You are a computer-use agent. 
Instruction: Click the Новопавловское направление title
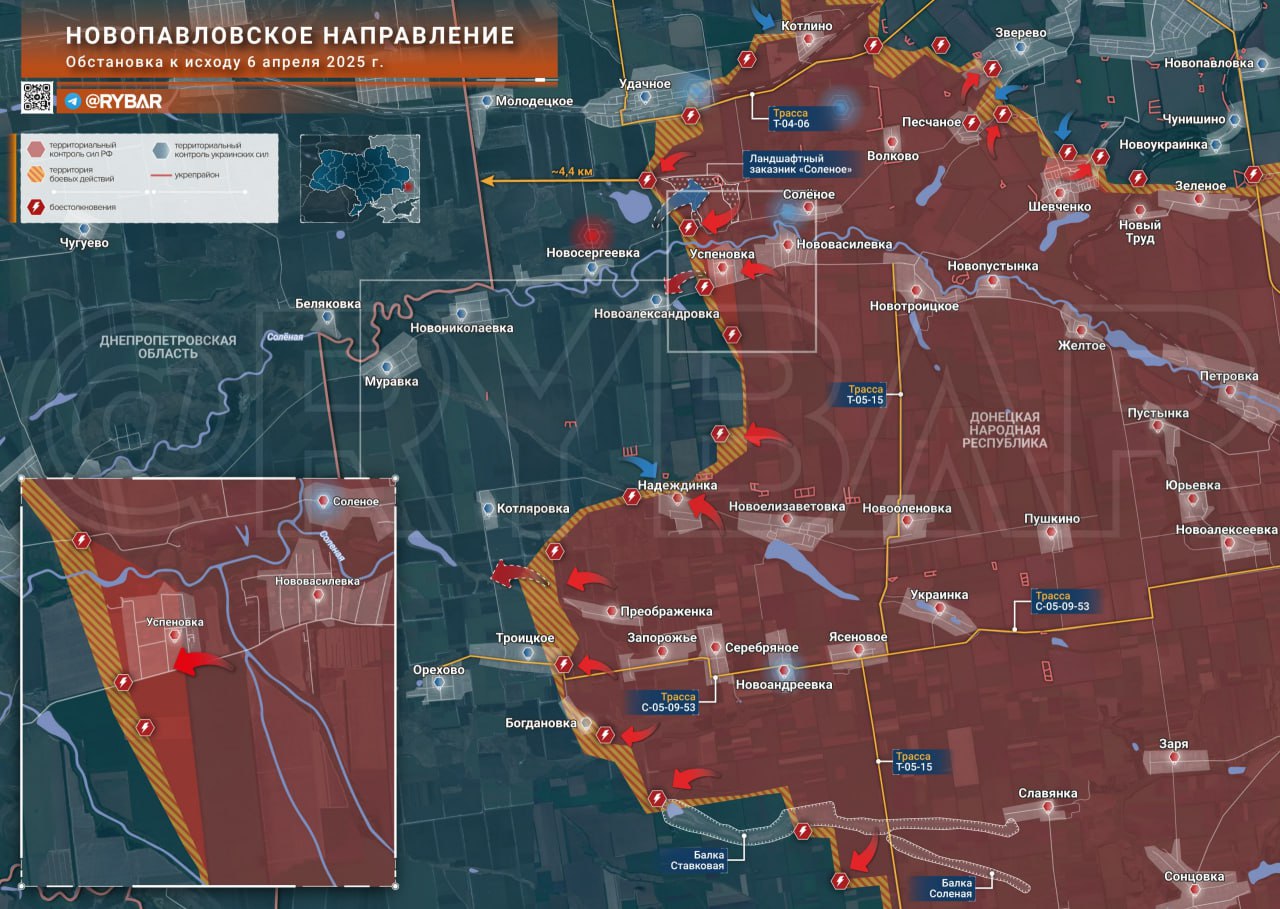pyautogui.click(x=290, y=37)
